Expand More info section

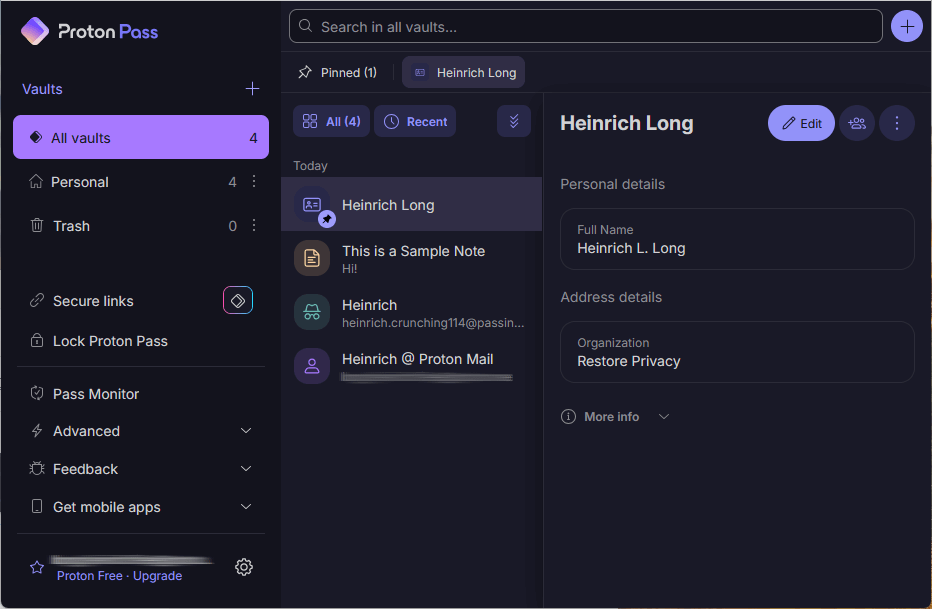(616, 416)
